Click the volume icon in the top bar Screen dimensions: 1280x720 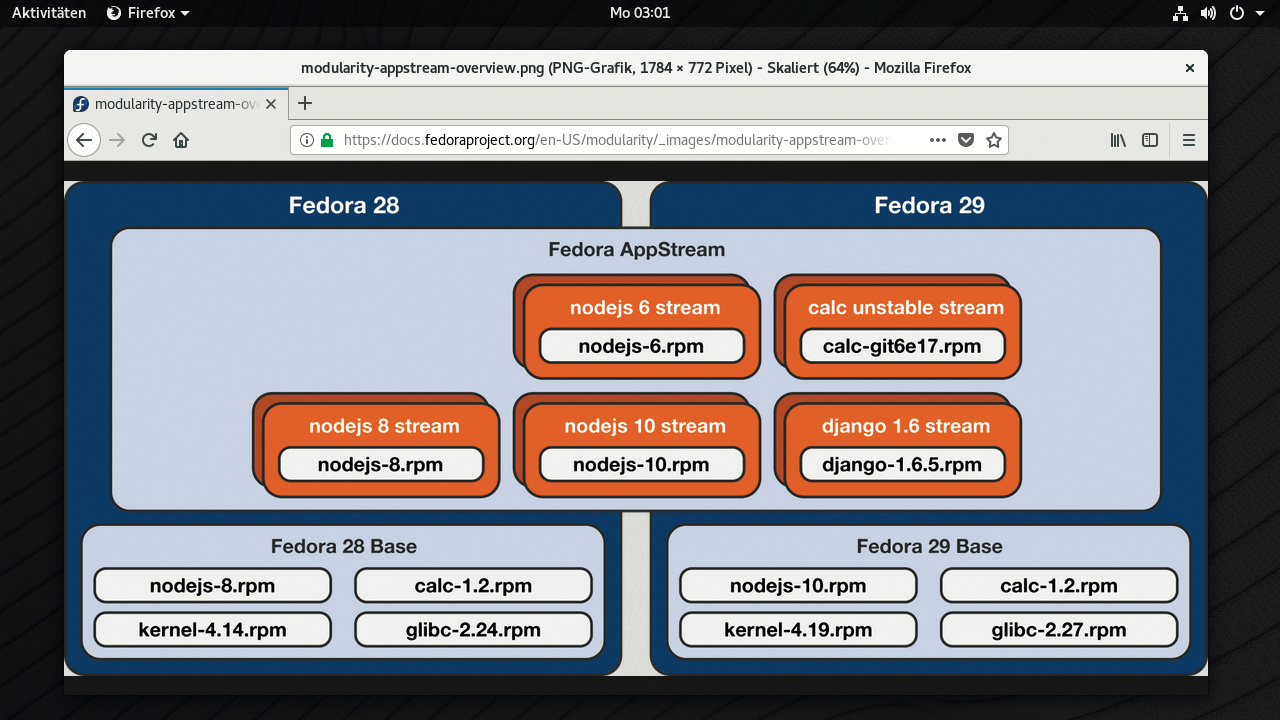tap(1208, 13)
